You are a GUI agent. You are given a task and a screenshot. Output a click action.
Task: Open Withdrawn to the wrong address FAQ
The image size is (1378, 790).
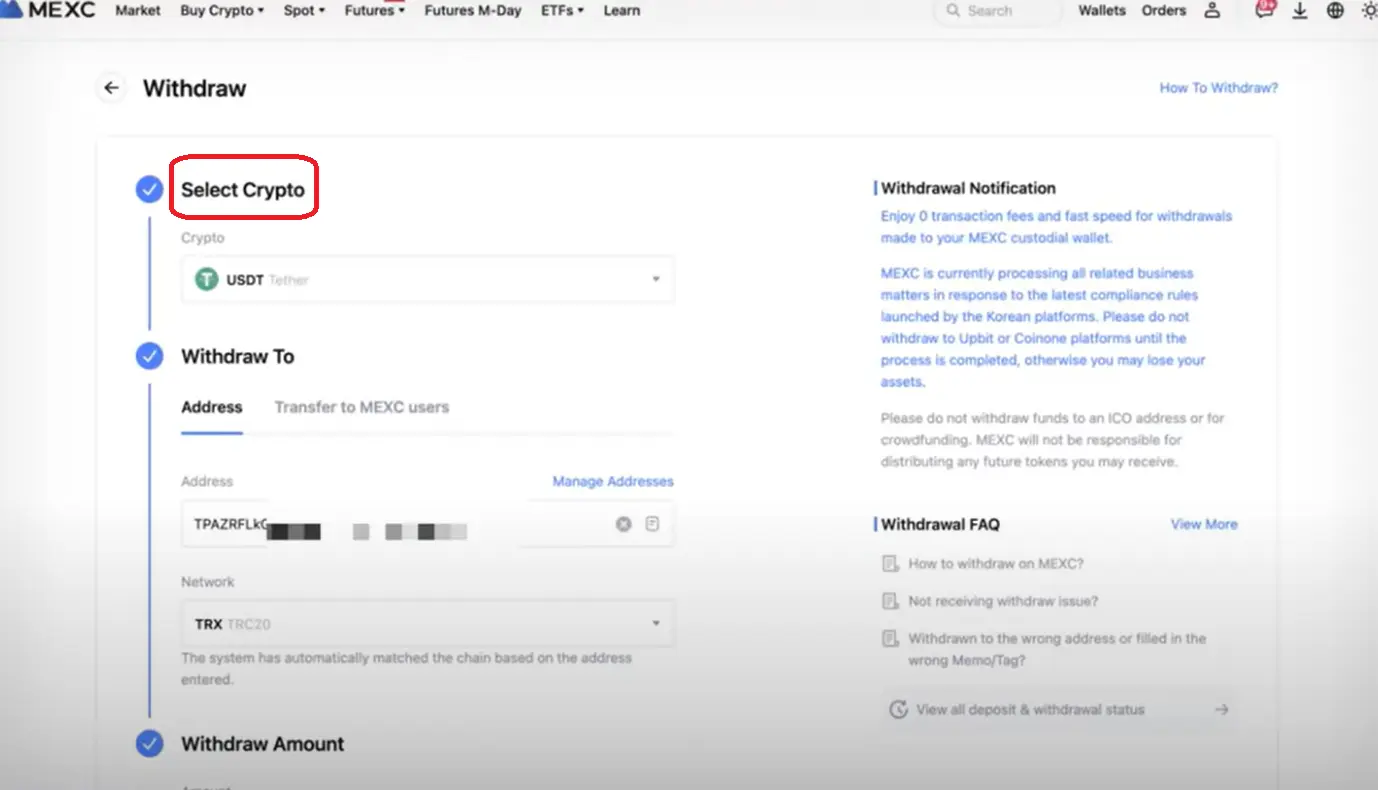[1057, 649]
